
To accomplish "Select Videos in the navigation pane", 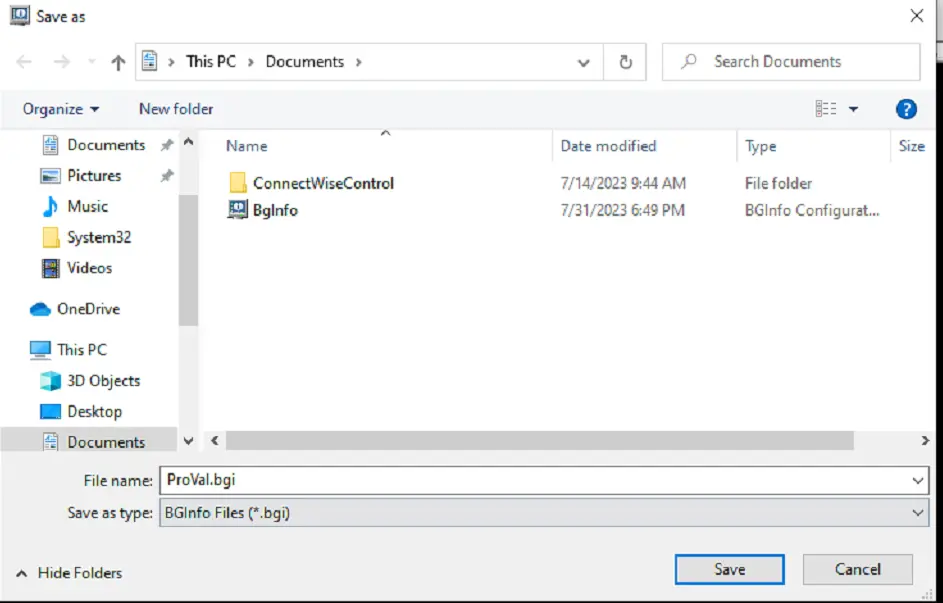I will (x=89, y=268).
